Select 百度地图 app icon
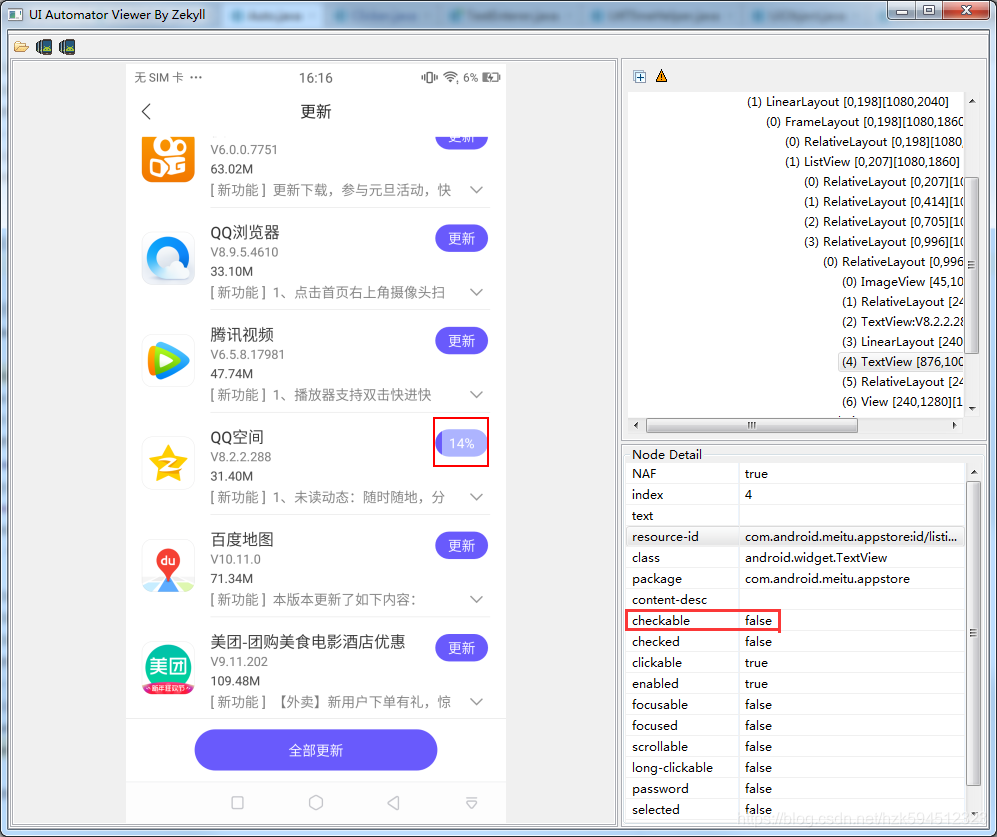Screen dimensions: 997x837 tap(168, 565)
